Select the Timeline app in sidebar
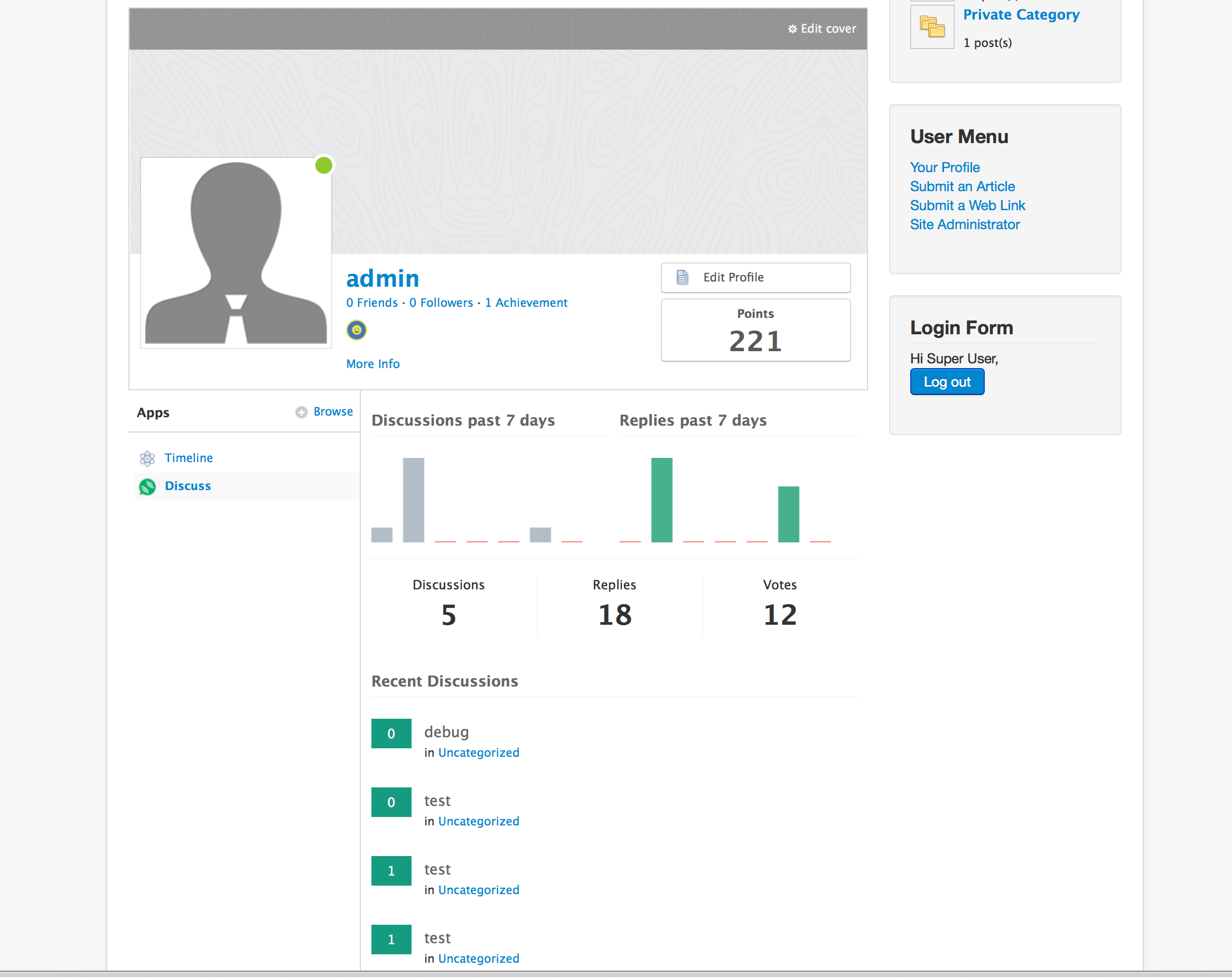1232x977 pixels. (189, 458)
